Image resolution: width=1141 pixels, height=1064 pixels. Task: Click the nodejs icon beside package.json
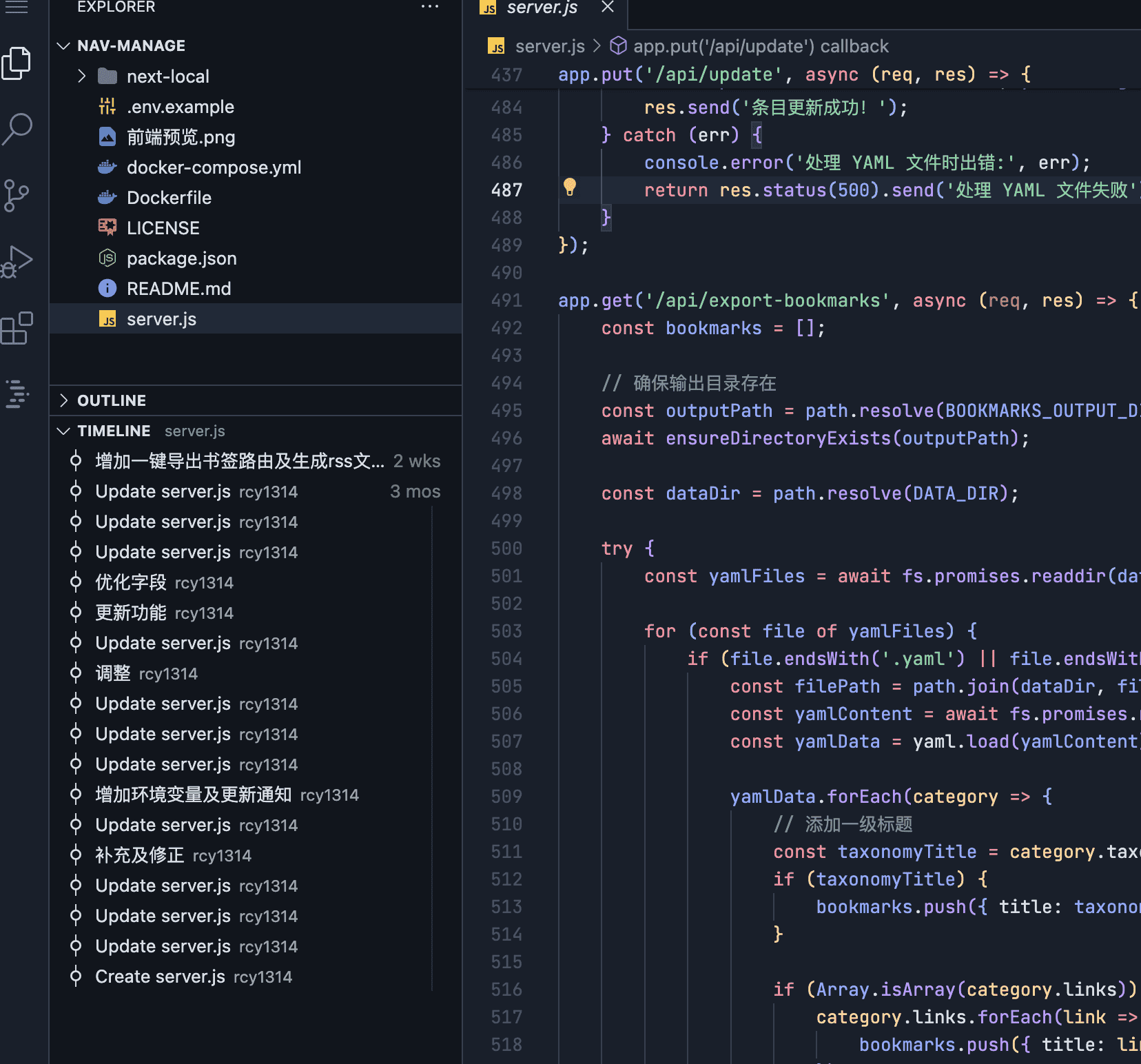click(107, 258)
